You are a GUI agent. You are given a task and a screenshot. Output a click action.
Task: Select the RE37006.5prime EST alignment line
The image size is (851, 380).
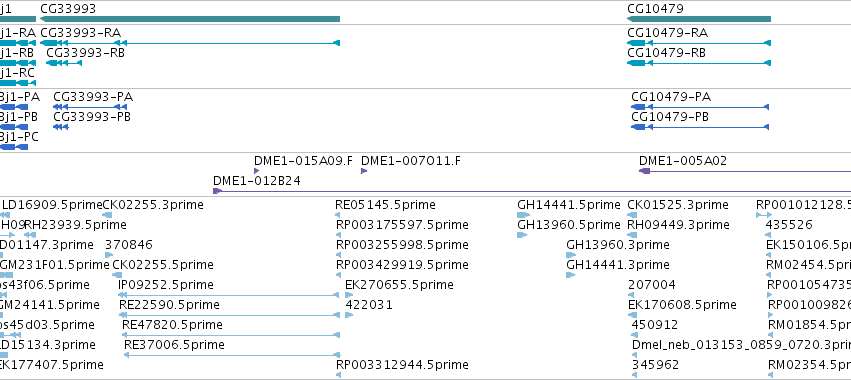[x=232, y=355]
